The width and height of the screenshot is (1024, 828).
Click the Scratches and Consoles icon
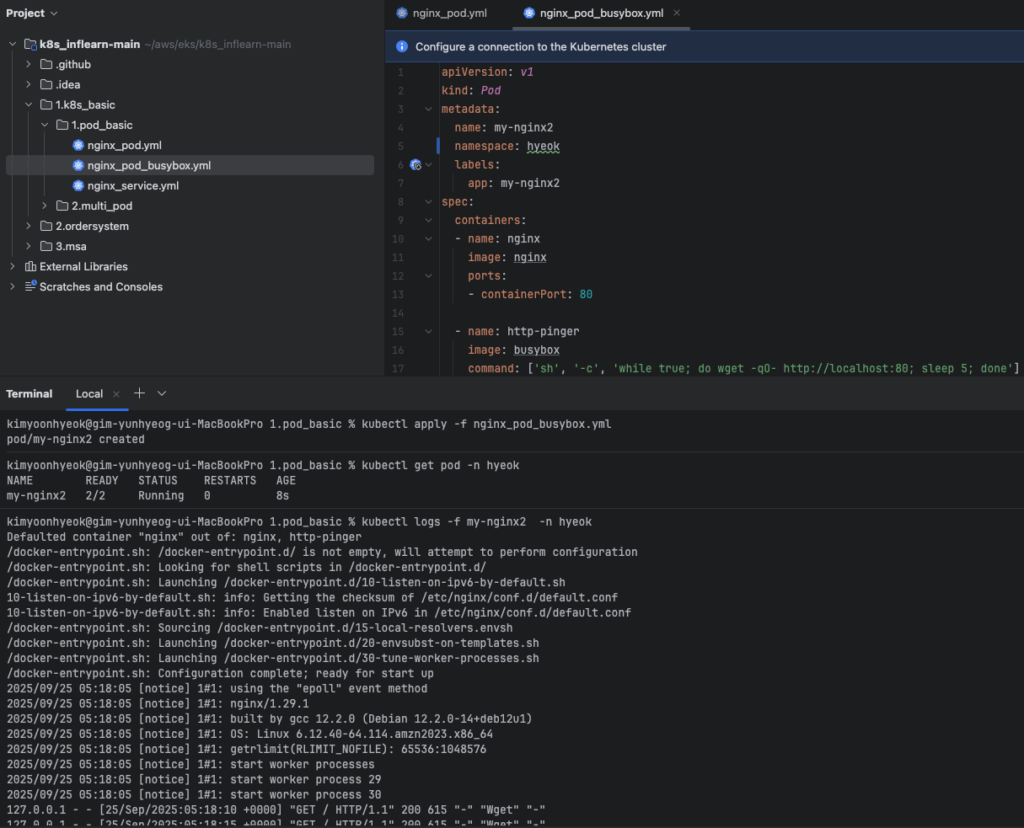[x=29, y=287]
